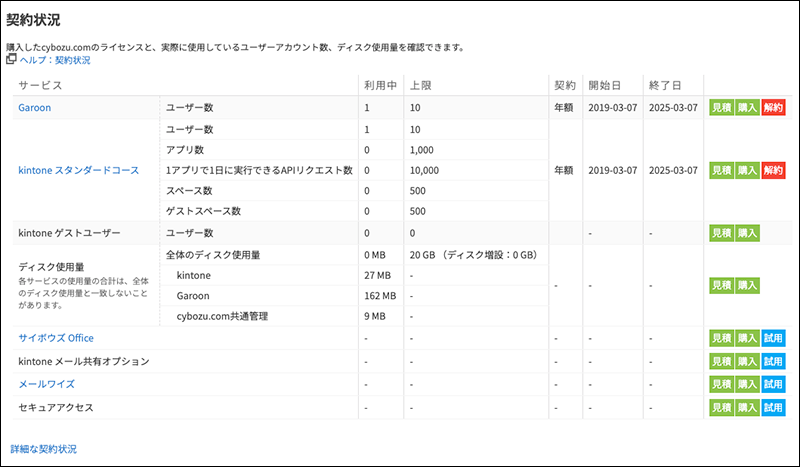The height and width of the screenshot is (467, 800).
Task: Click the ゲストスペース数 row label
Action: (203, 211)
